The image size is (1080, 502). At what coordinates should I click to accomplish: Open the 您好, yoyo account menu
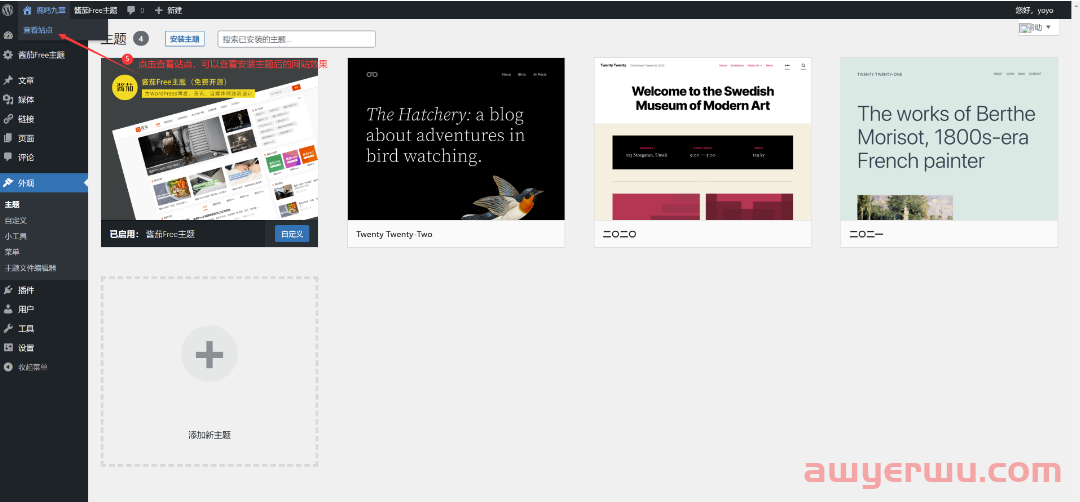coord(1034,10)
